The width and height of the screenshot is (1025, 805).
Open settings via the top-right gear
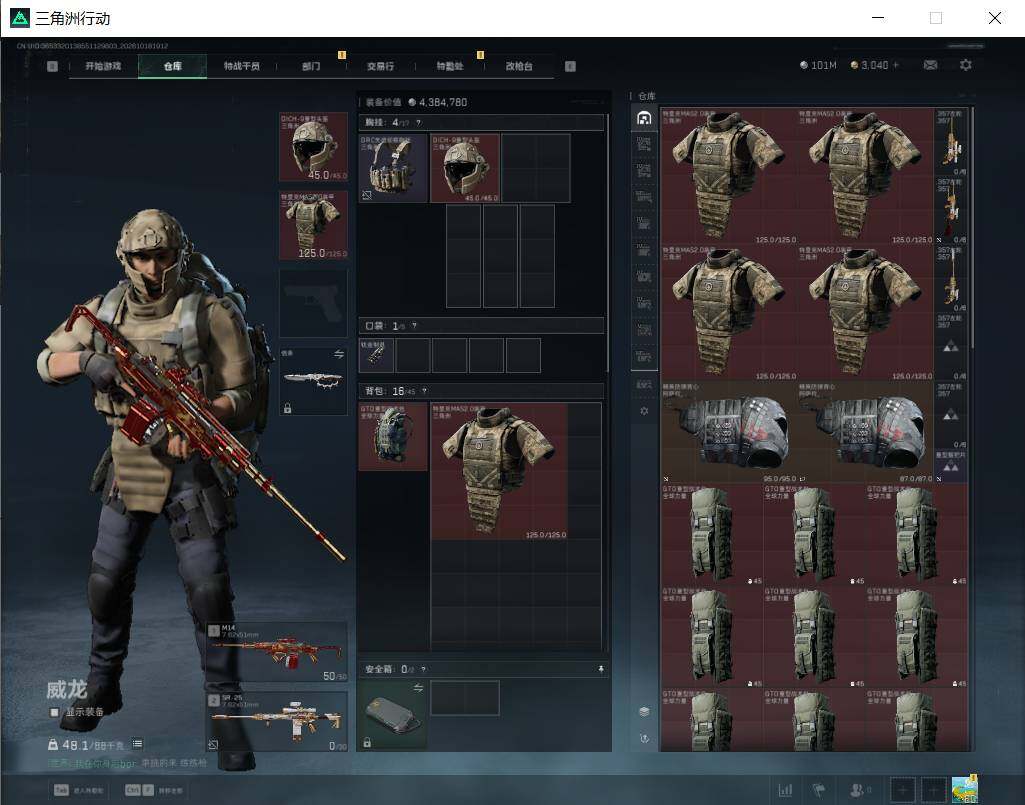pyautogui.click(x=966, y=65)
